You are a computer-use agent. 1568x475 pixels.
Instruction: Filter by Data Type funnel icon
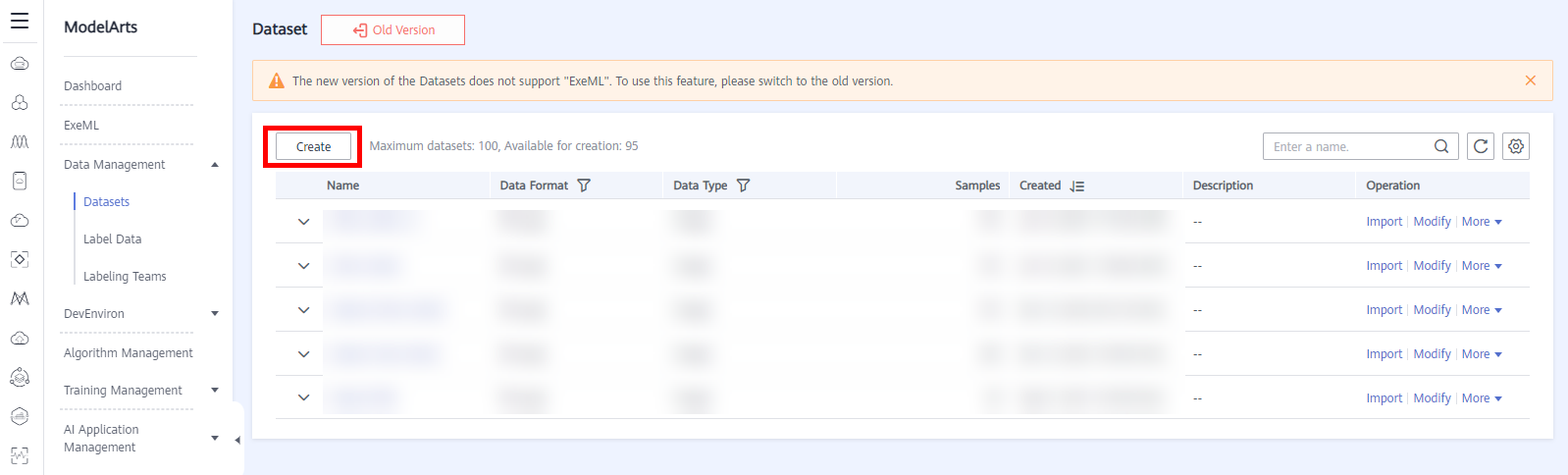tap(743, 185)
